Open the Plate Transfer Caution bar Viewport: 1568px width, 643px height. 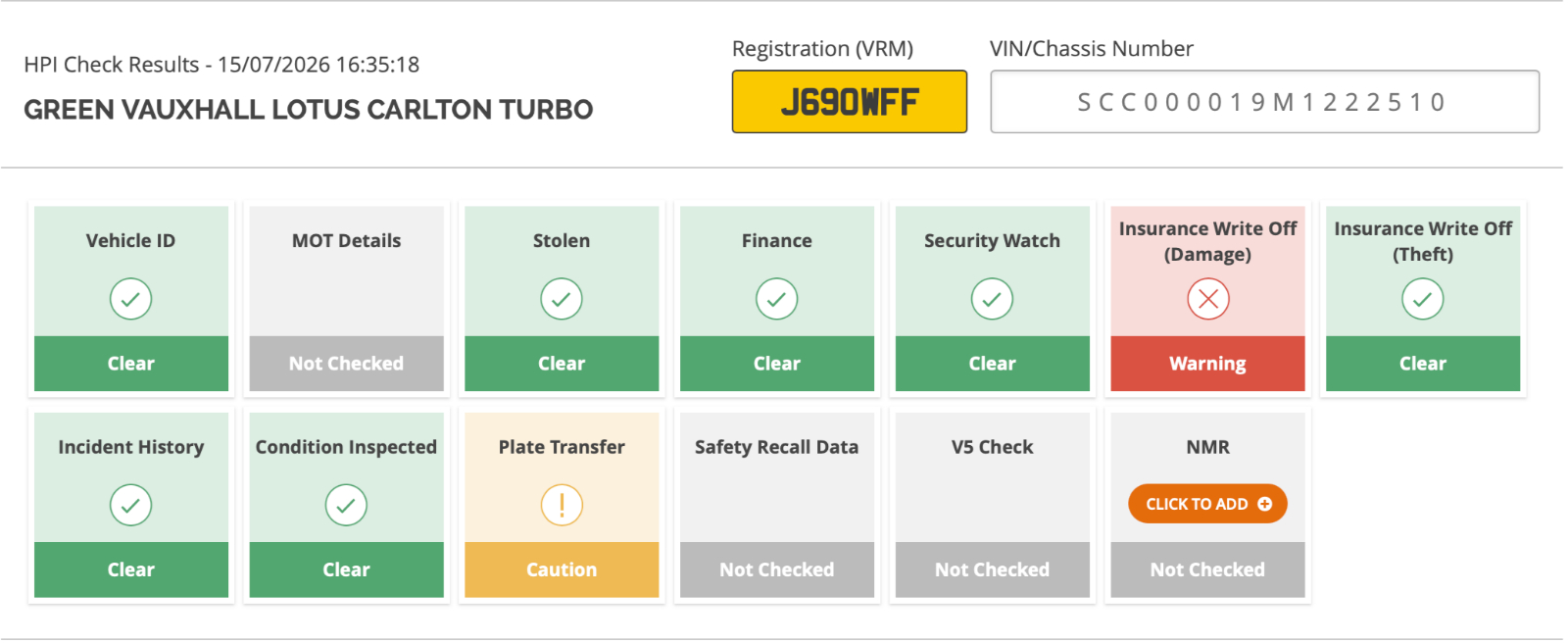562,569
